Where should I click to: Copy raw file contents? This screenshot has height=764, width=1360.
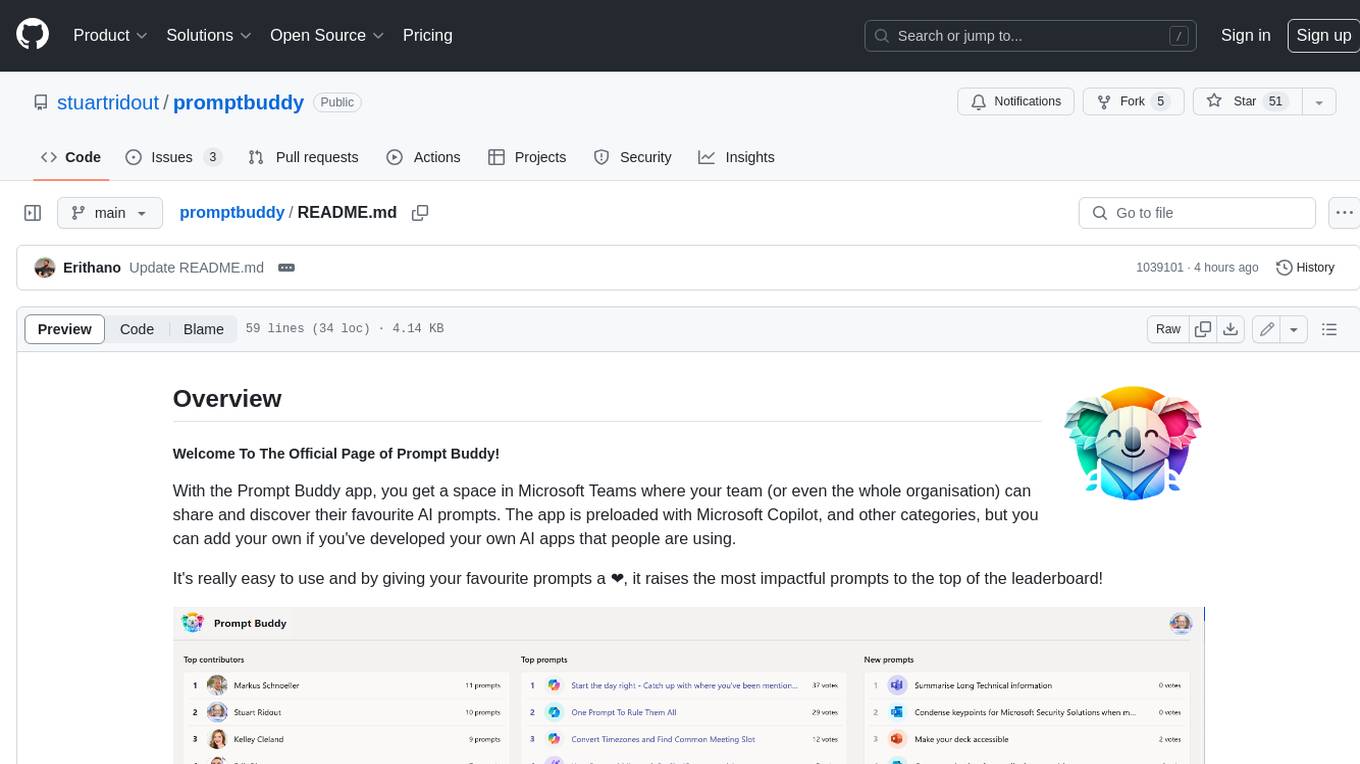click(x=1203, y=329)
